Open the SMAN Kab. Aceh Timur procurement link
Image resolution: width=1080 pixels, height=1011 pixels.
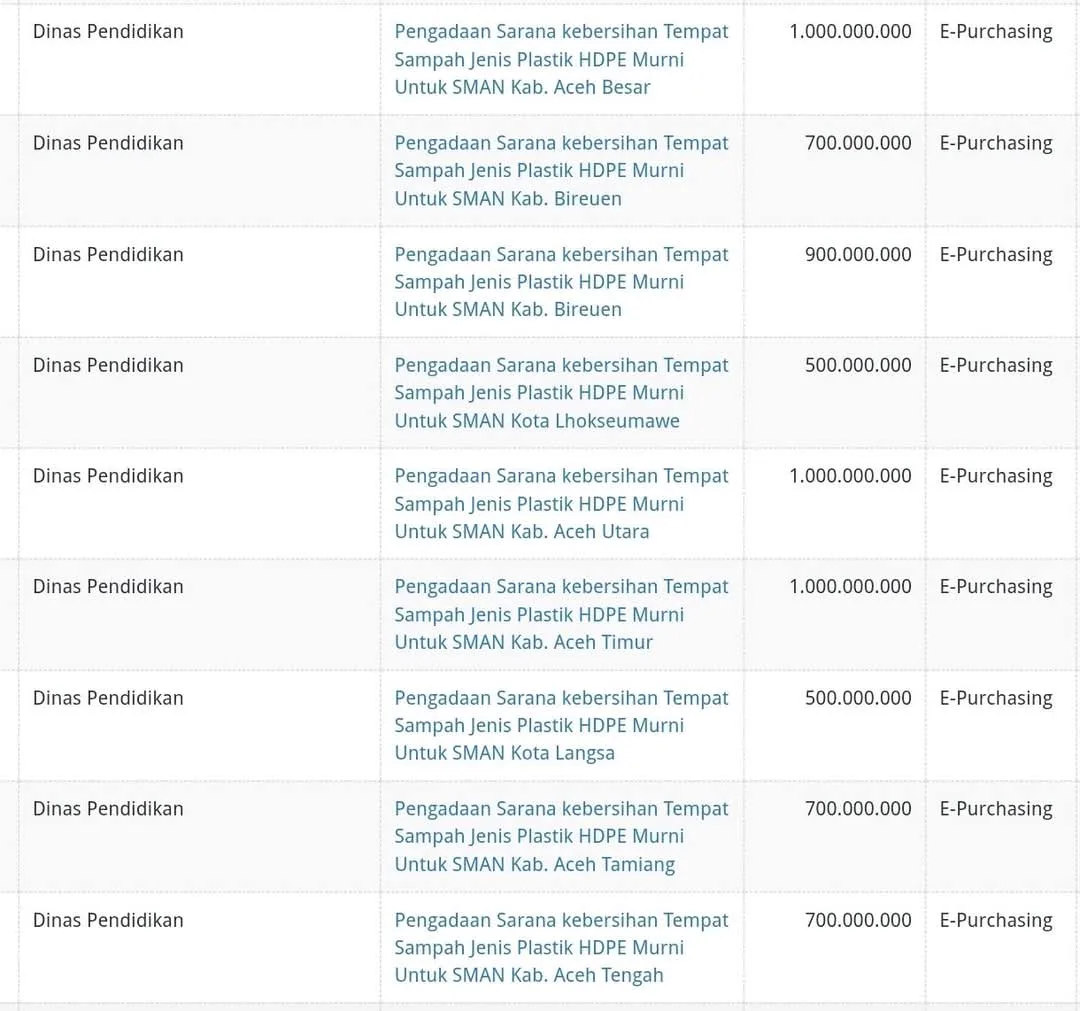click(561, 614)
